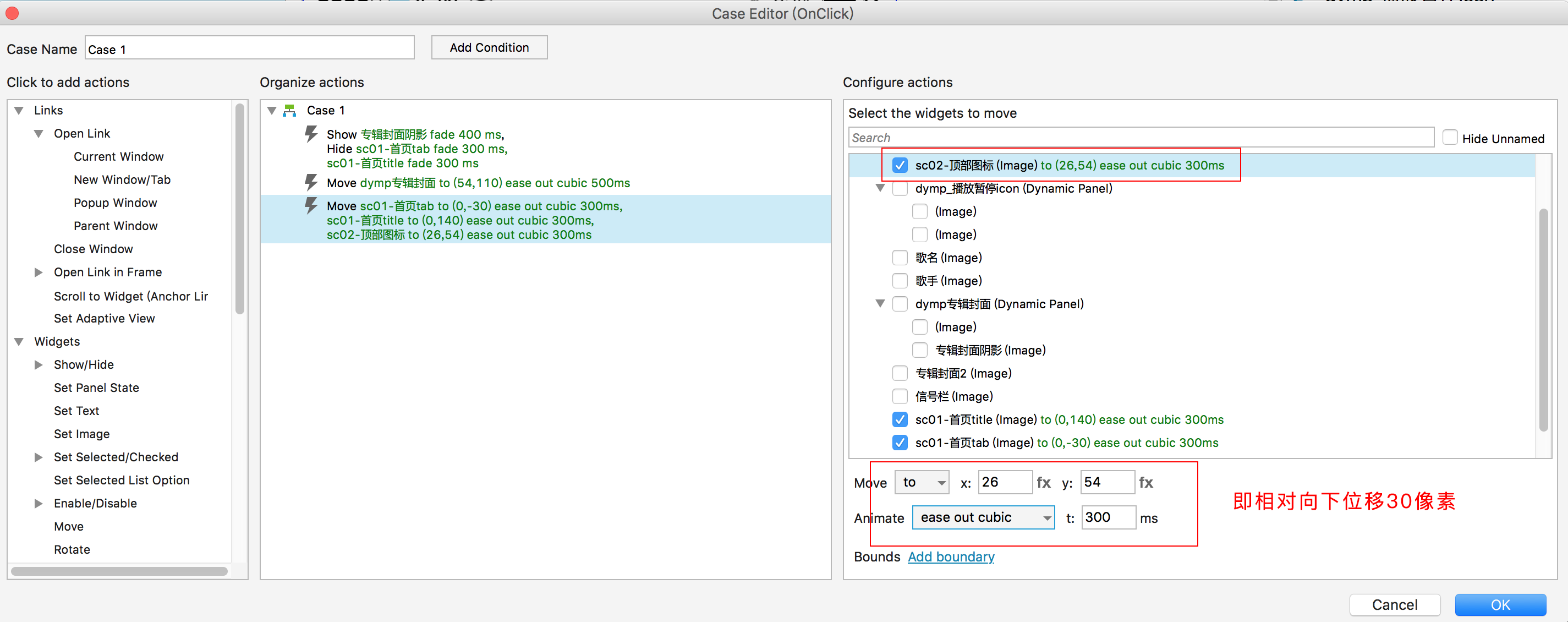Click the widget Search field
The image size is (1568, 622).
[1141, 138]
